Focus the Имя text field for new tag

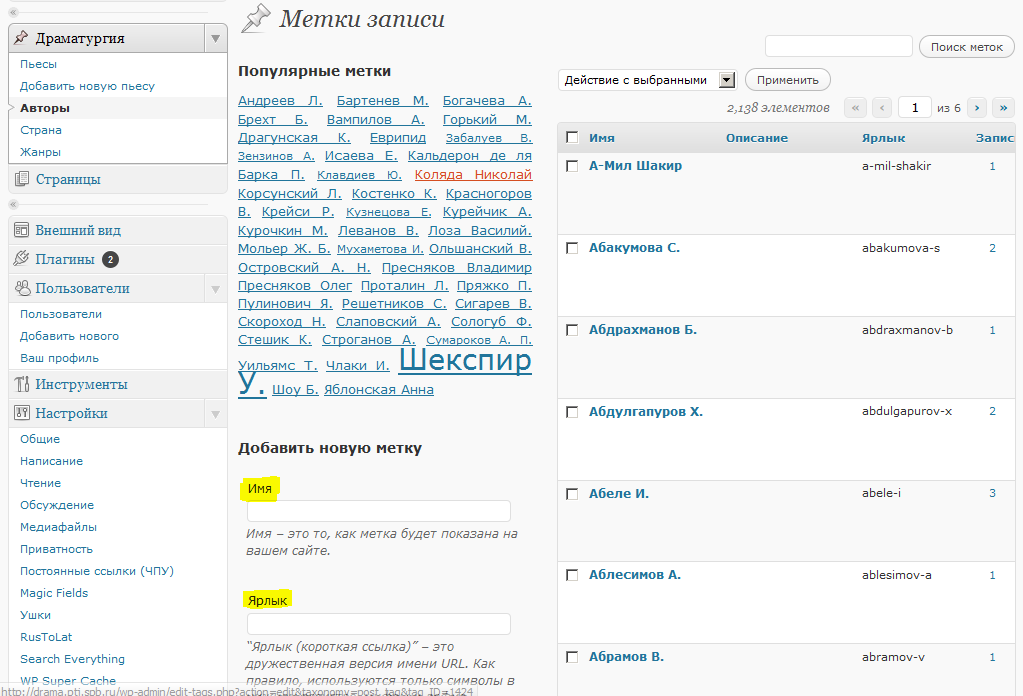[378, 511]
